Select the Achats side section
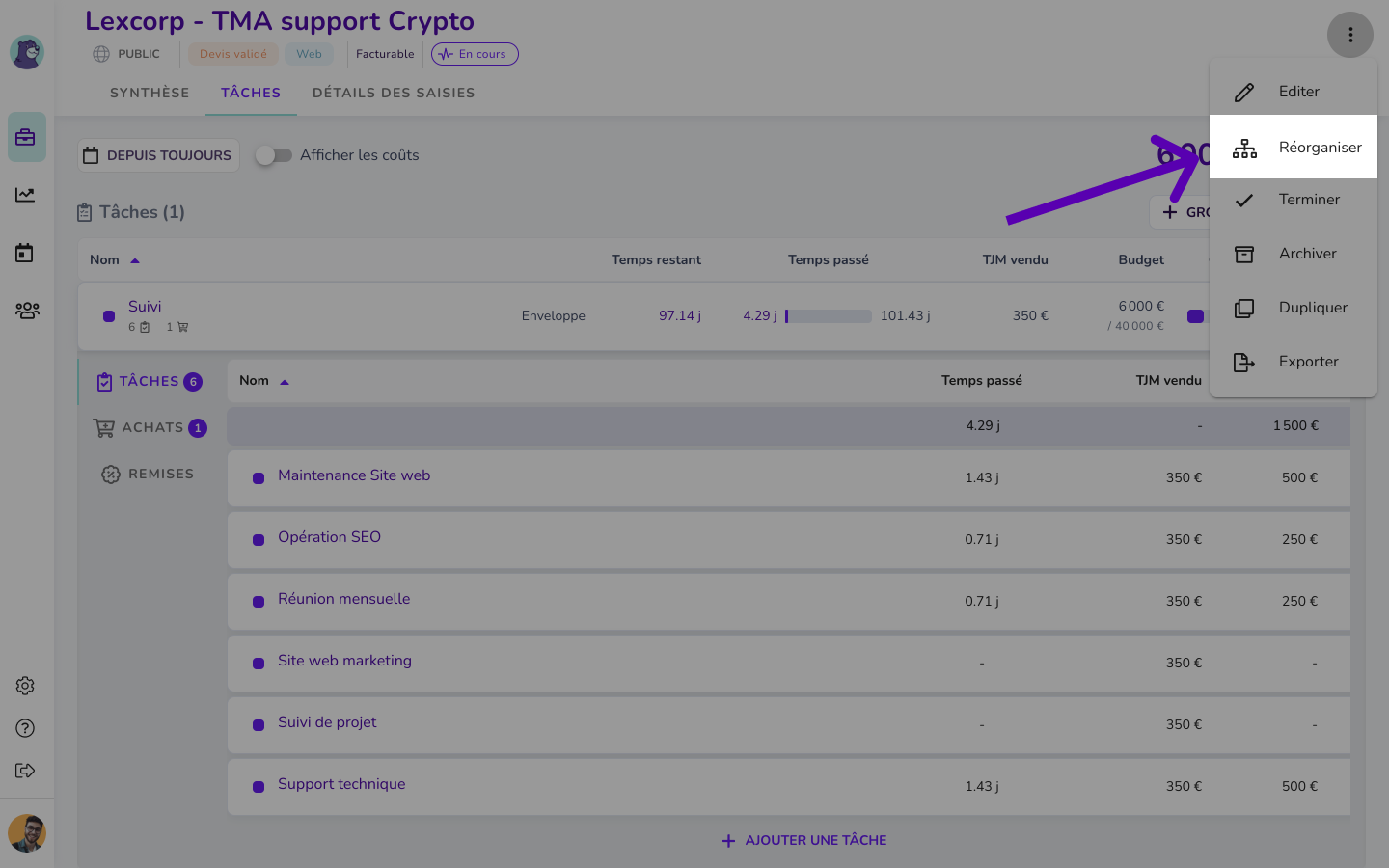 click(x=150, y=427)
